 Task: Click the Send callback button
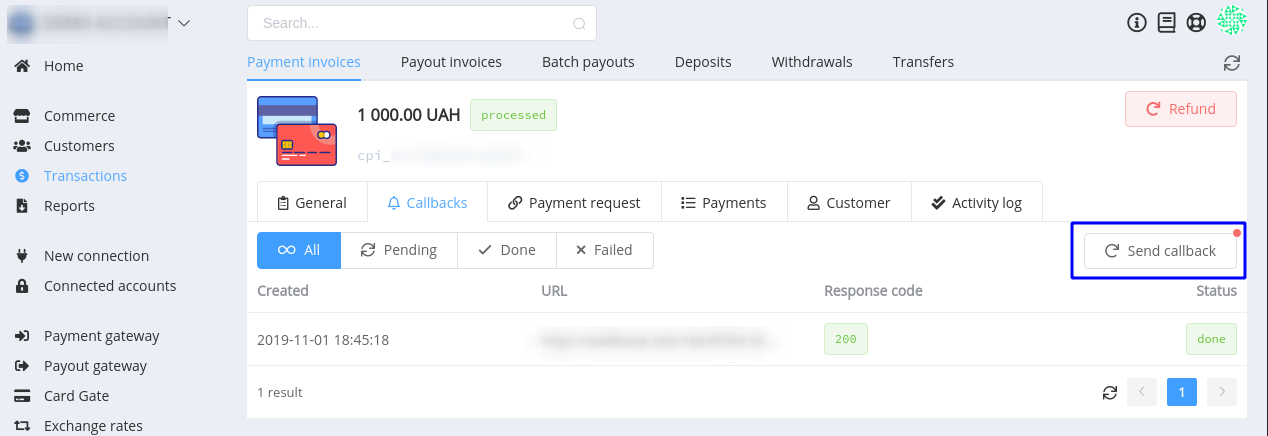pos(1160,251)
